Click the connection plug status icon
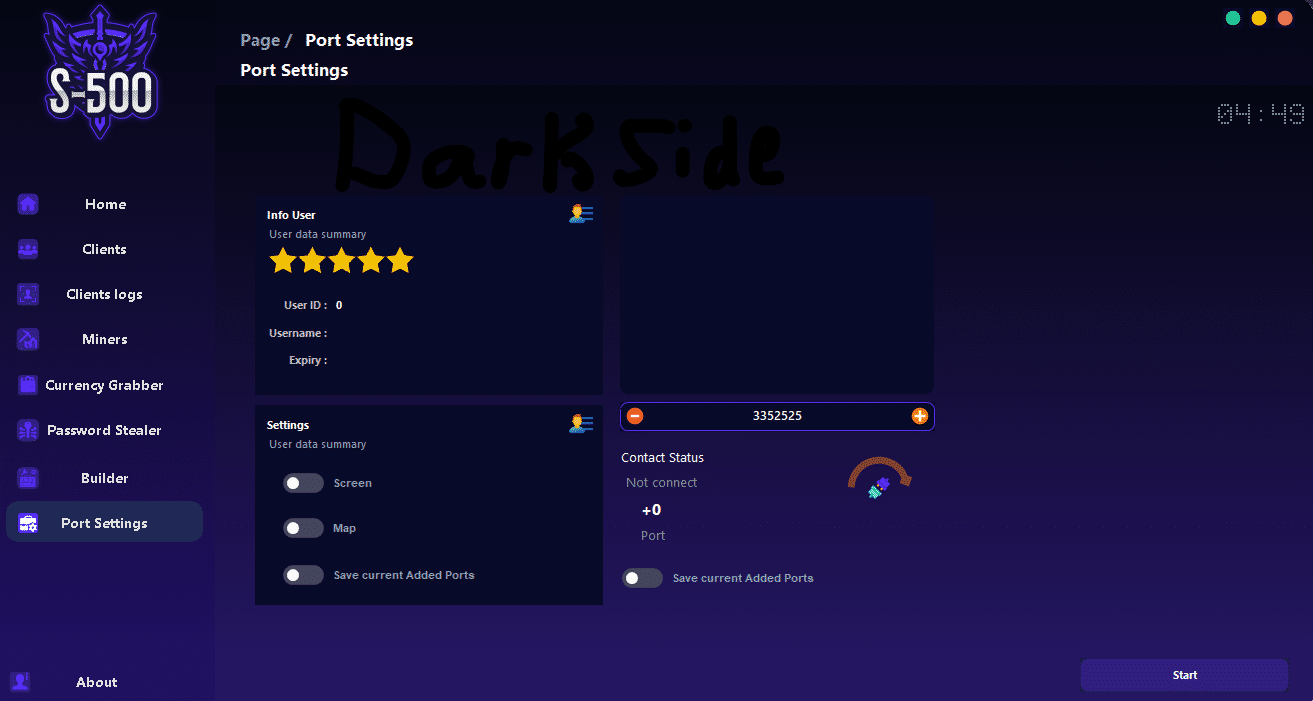 click(x=879, y=488)
